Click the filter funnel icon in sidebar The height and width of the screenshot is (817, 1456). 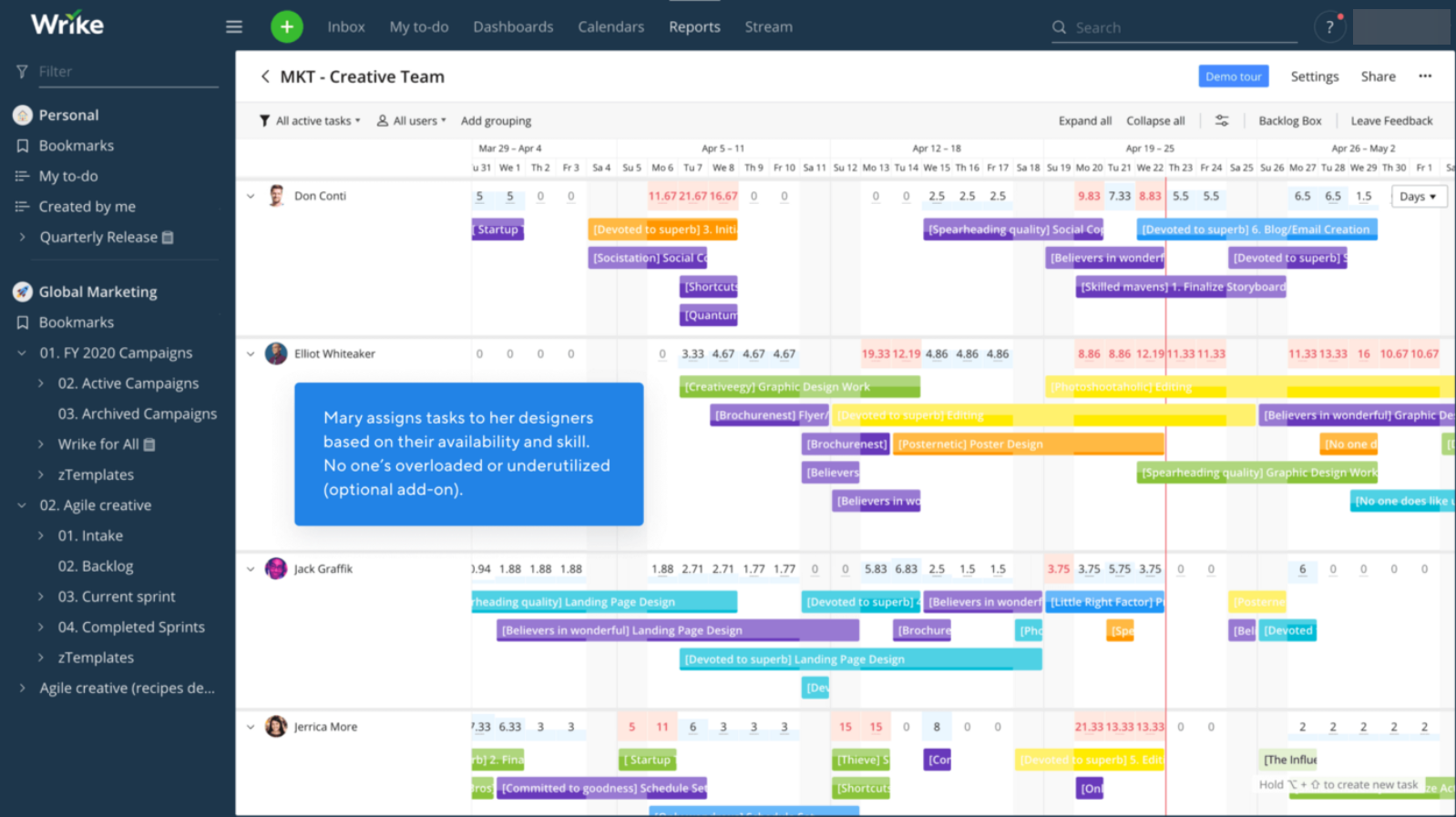(x=22, y=71)
